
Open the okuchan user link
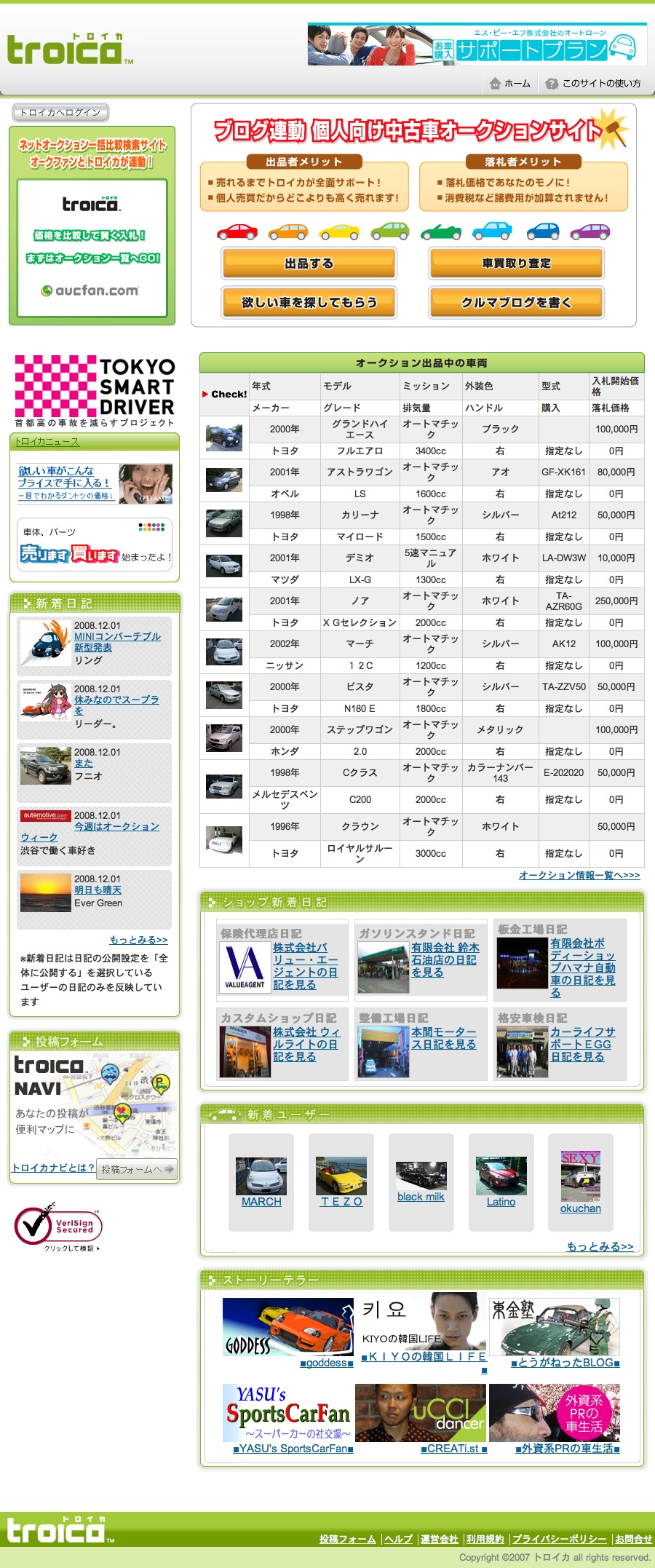pyautogui.click(x=581, y=1208)
